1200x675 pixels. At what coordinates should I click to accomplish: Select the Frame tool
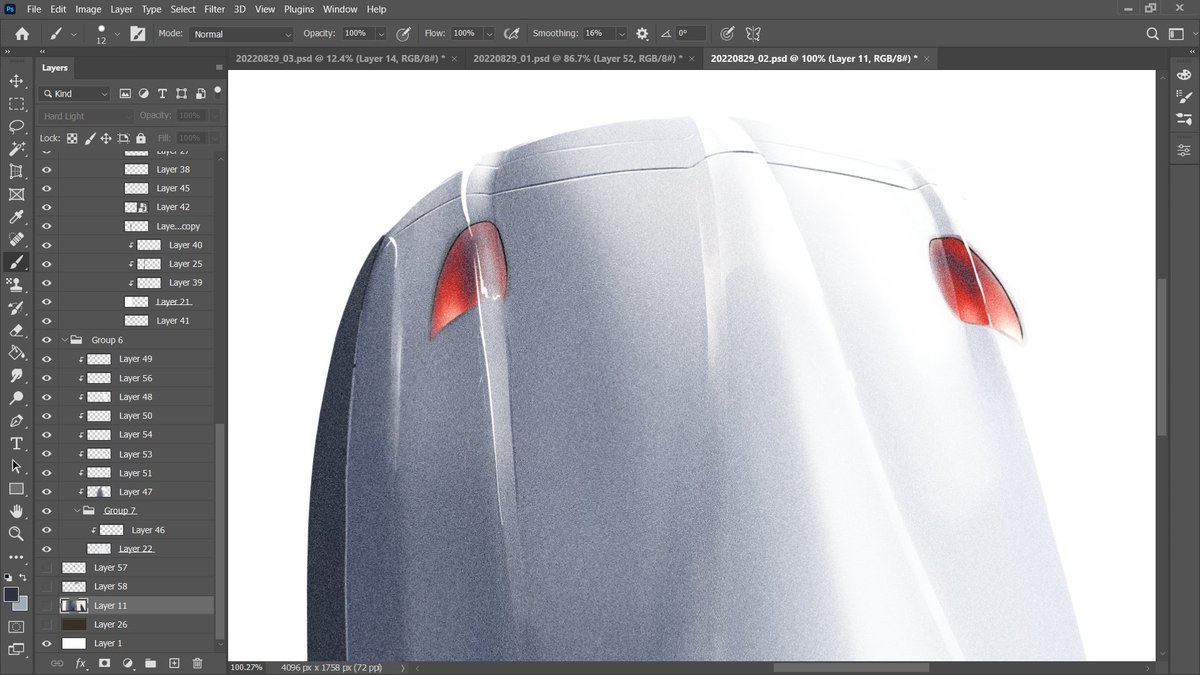pyautogui.click(x=16, y=195)
